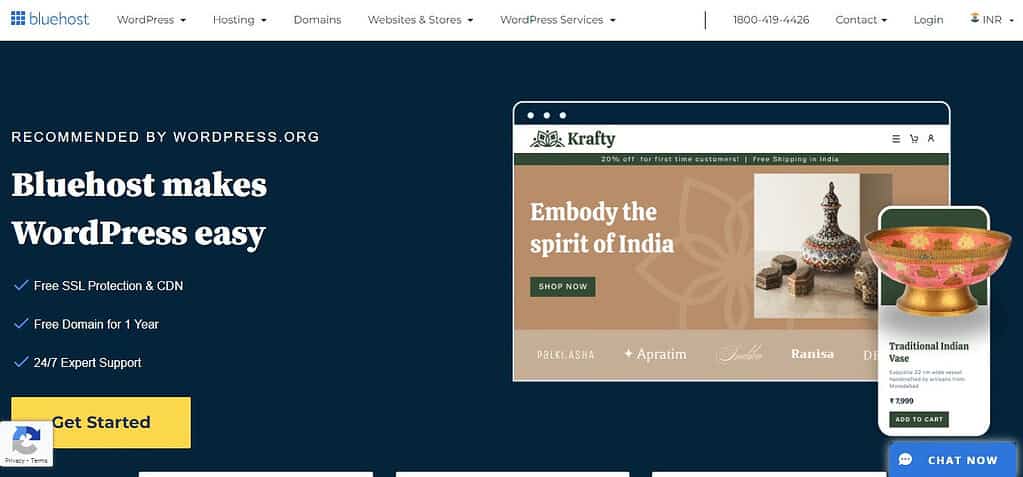The image size is (1023, 477).
Task: Click the 24/7 Expert Support checkmark
Action: click(21, 362)
